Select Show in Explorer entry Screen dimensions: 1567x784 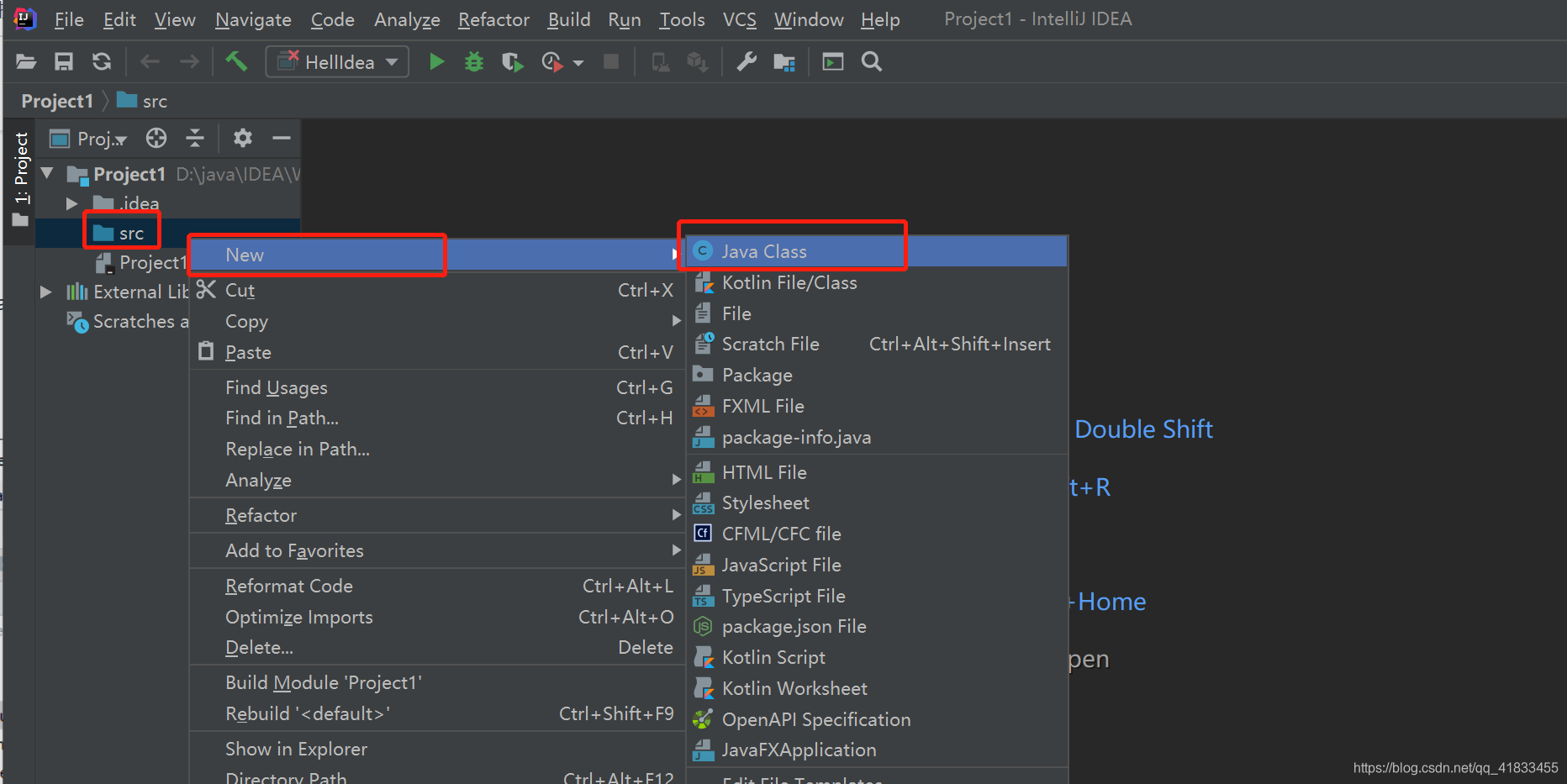[x=435, y=749]
